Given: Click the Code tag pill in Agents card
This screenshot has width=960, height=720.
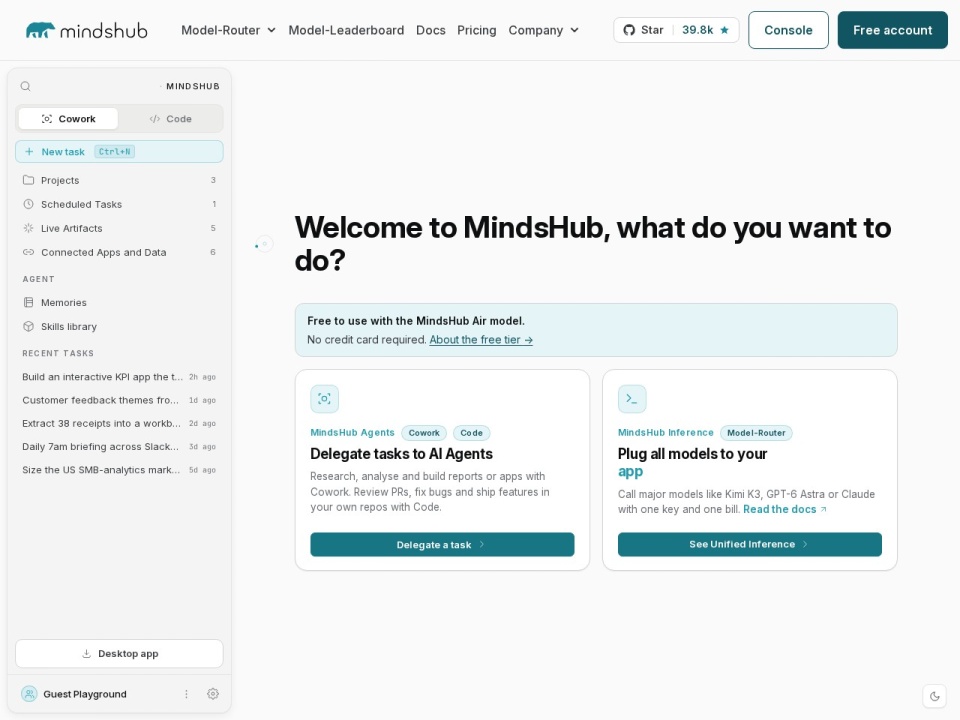Looking at the screenshot, I should [x=471, y=433].
